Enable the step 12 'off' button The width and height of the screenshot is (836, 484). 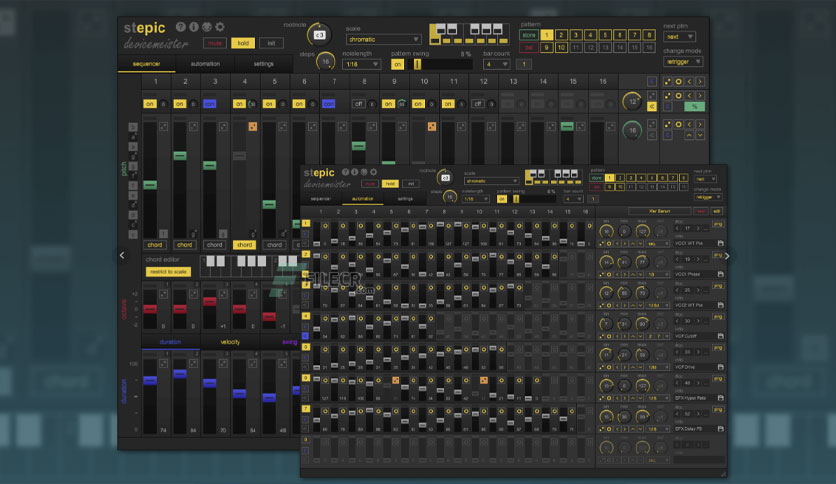[x=478, y=104]
